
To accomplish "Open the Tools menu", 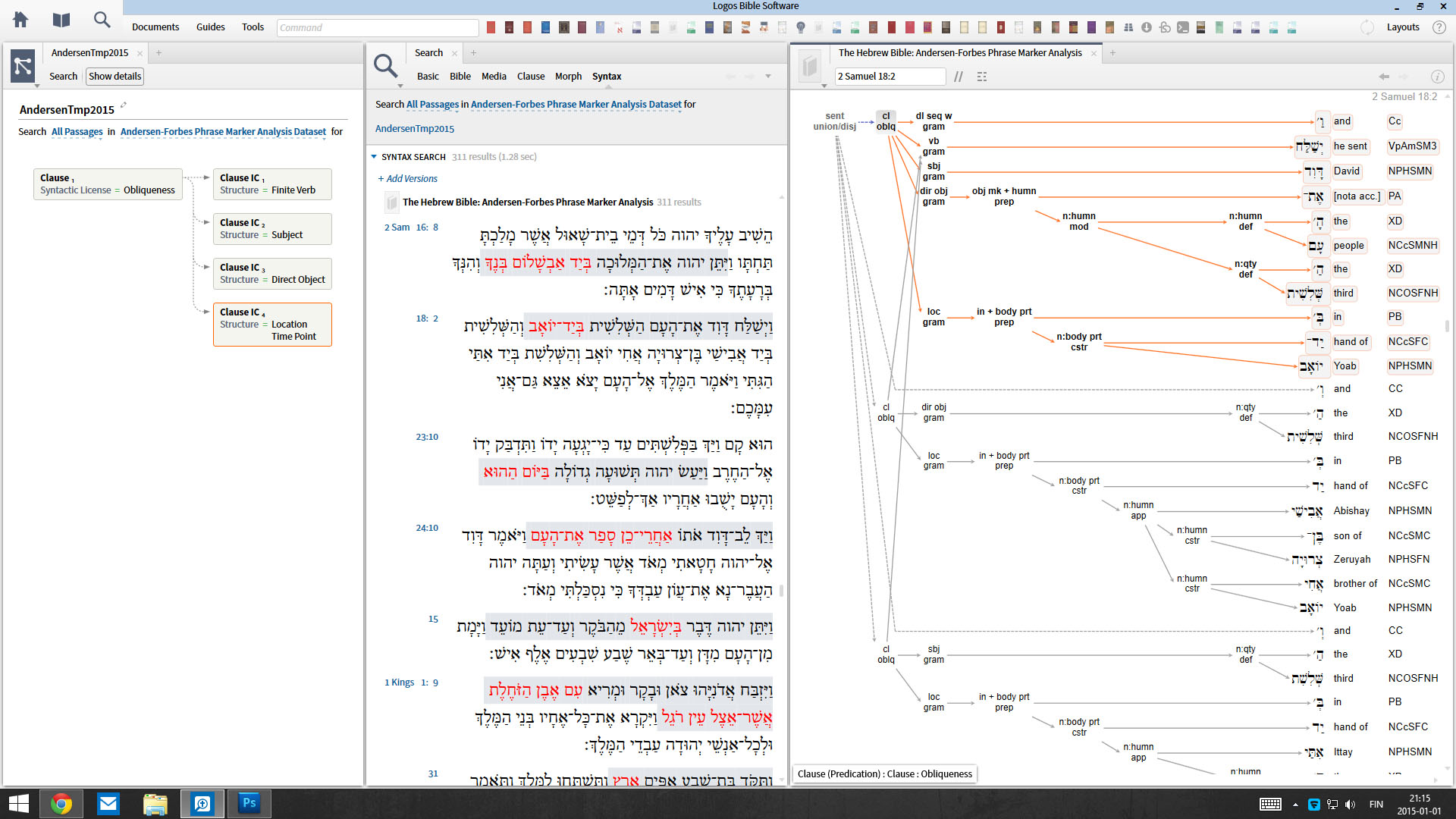I will (253, 27).
